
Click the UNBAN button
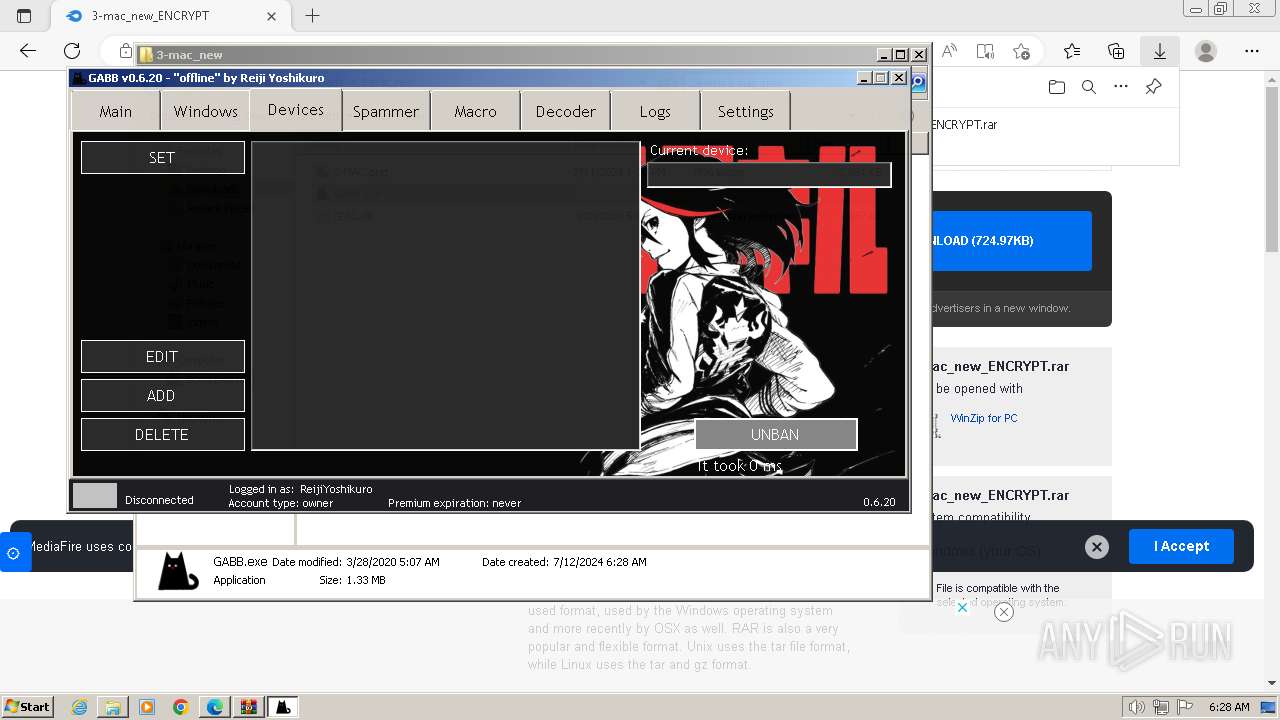[x=775, y=434]
